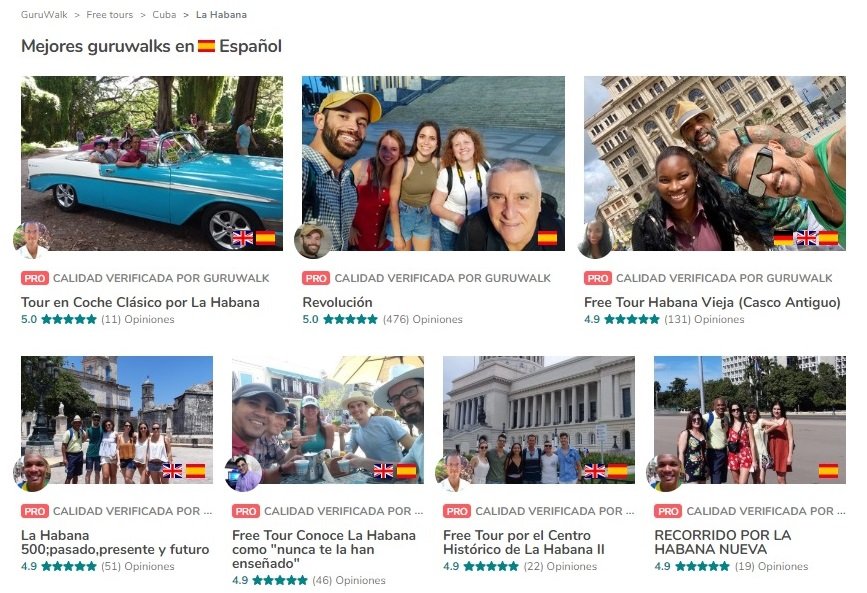
Task: Open the Free Tour Habana Vieja title
Action: click(x=712, y=302)
